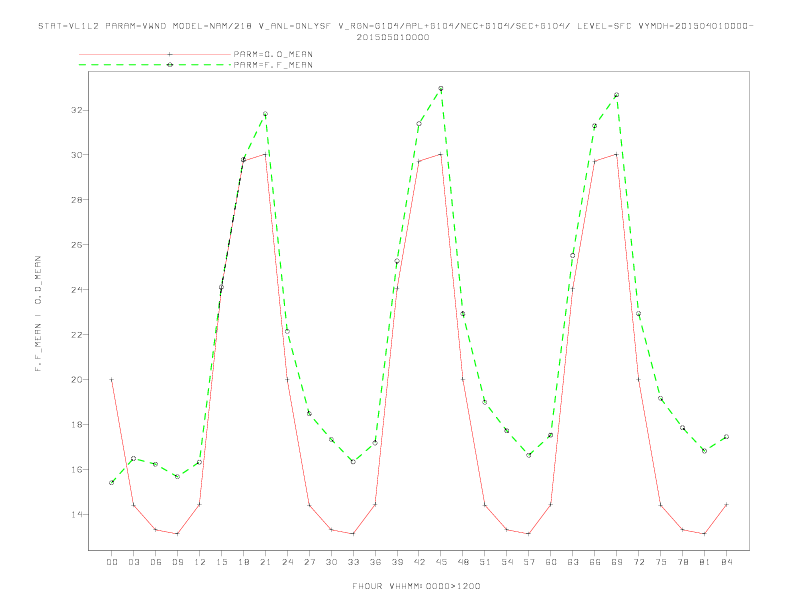Click y-axis tick label 20
This screenshot has width=792, height=612.
click(x=77, y=380)
